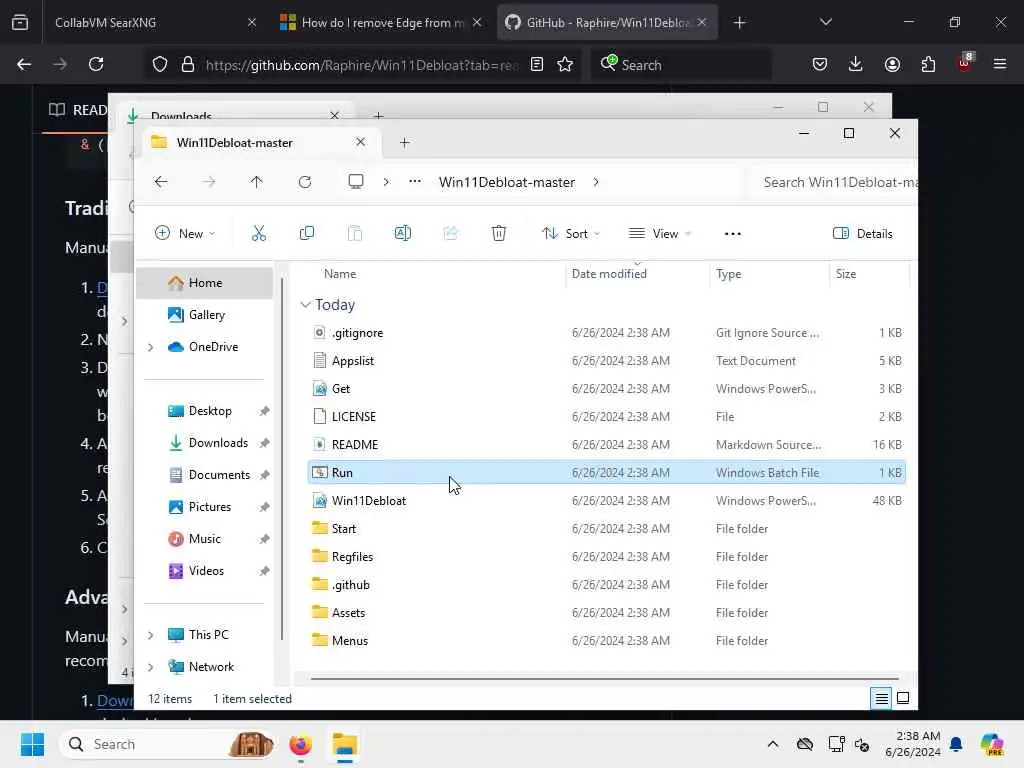This screenshot has height=768, width=1024.
Task: Open the Windows Start button
Action: tap(32, 744)
